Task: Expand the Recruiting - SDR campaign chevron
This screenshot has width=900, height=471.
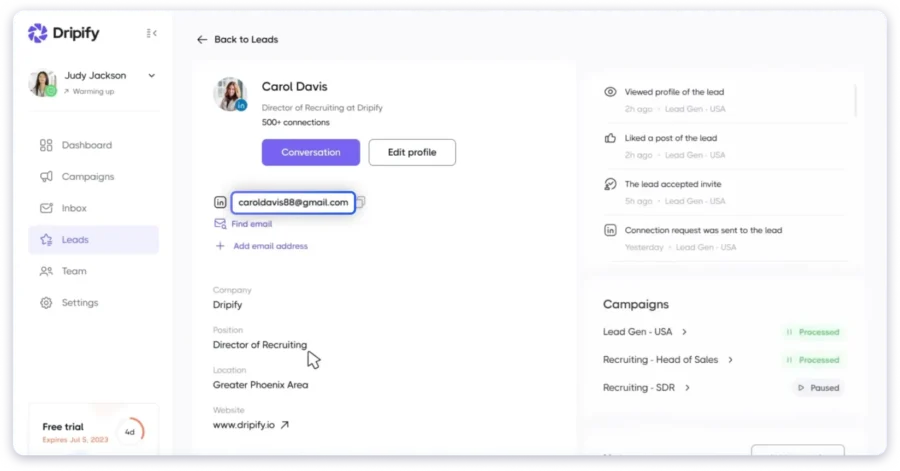Action: pos(687,388)
